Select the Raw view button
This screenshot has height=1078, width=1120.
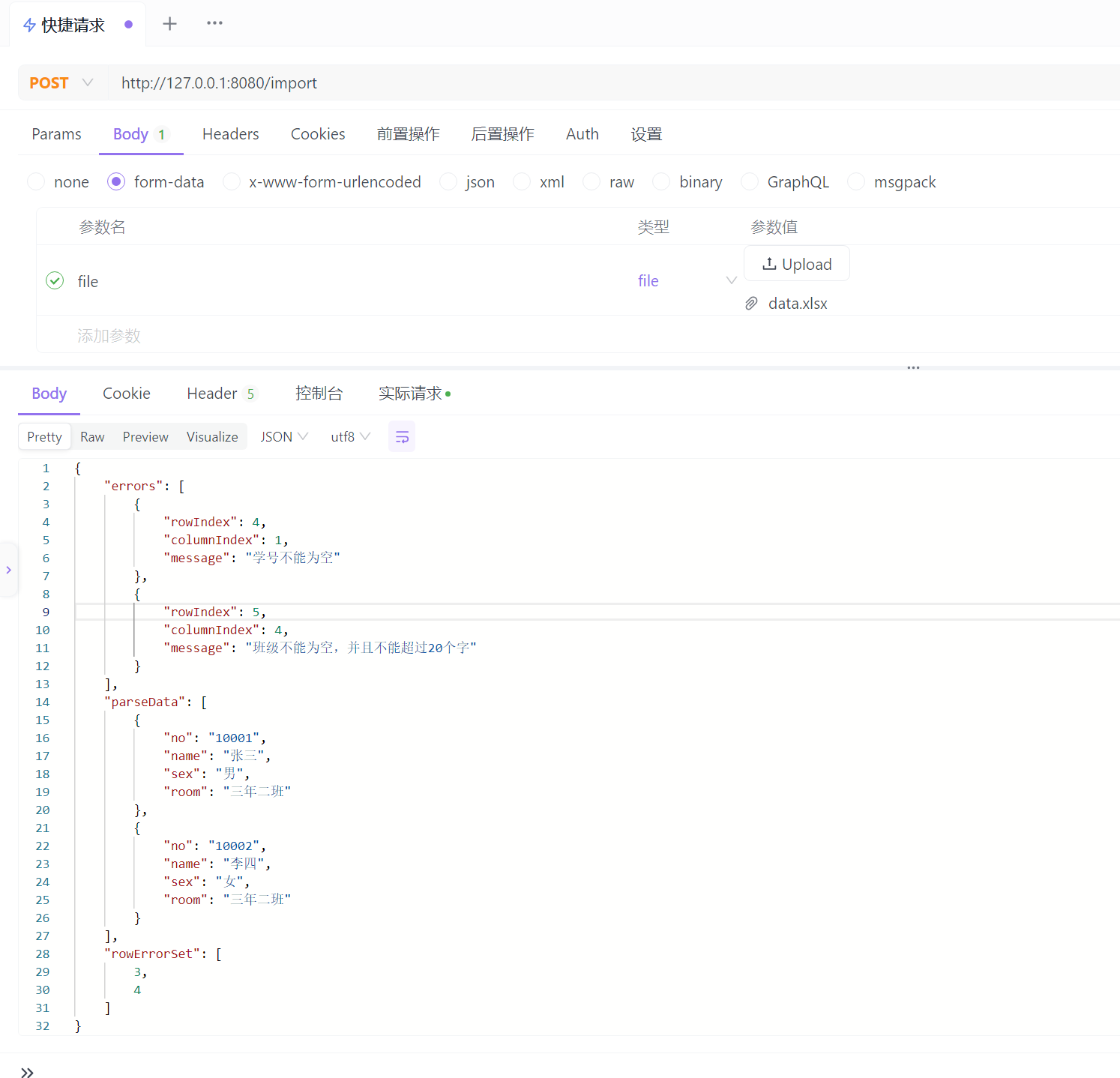click(x=92, y=437)
